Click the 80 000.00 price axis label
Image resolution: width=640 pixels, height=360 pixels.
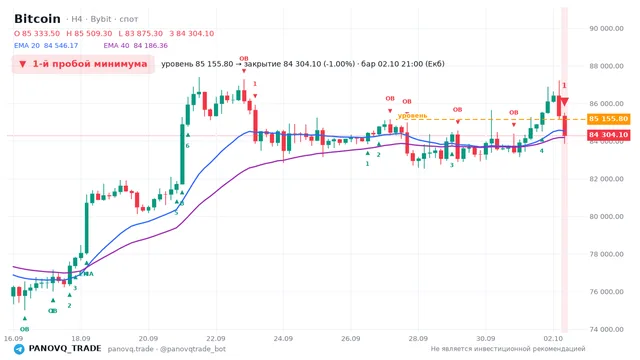[606, 216]
